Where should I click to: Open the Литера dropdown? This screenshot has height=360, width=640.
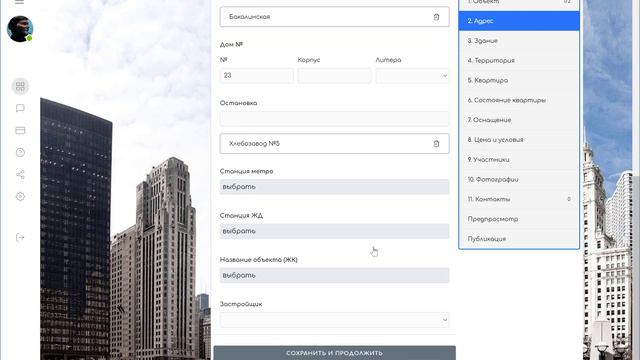[x=412, y=76]
